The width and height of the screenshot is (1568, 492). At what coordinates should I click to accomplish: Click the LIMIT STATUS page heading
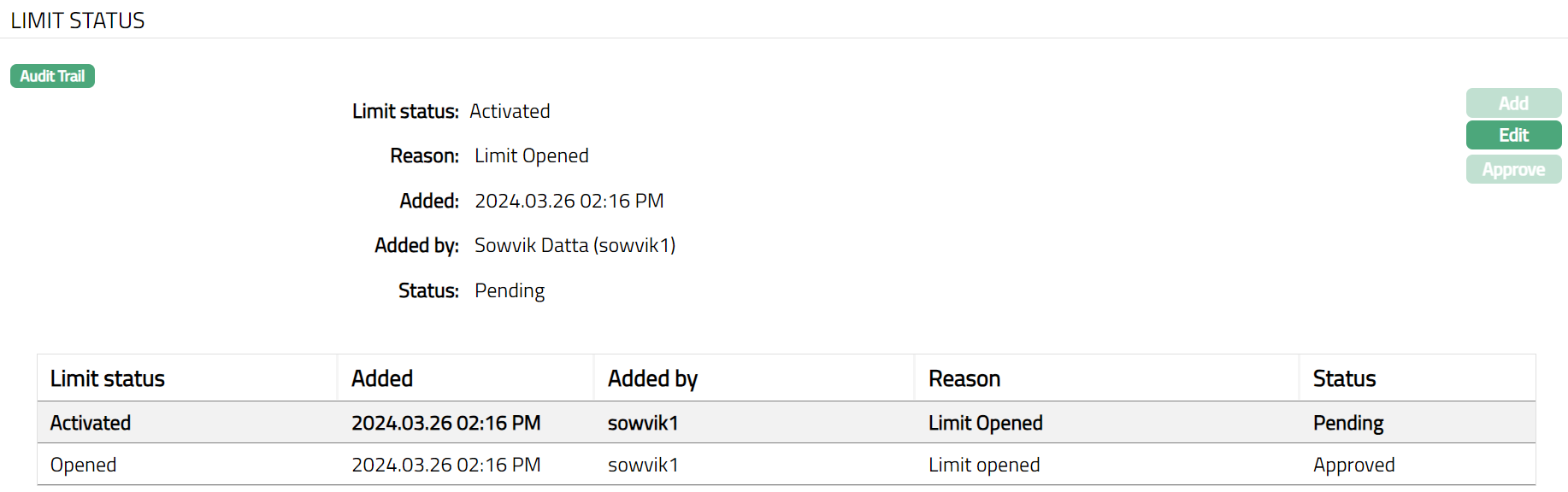78,20
